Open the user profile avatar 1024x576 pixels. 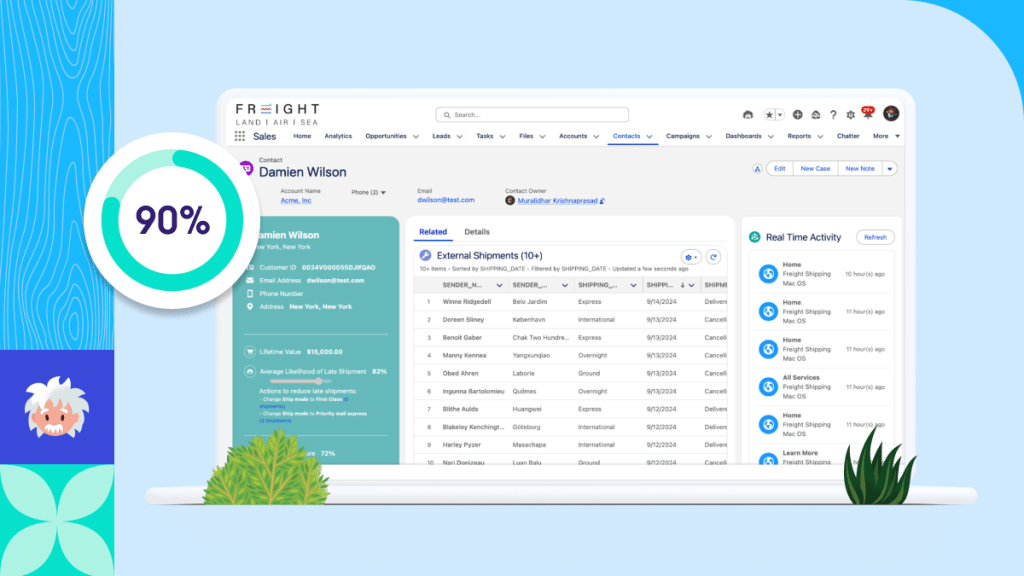(x=891, y=114)
